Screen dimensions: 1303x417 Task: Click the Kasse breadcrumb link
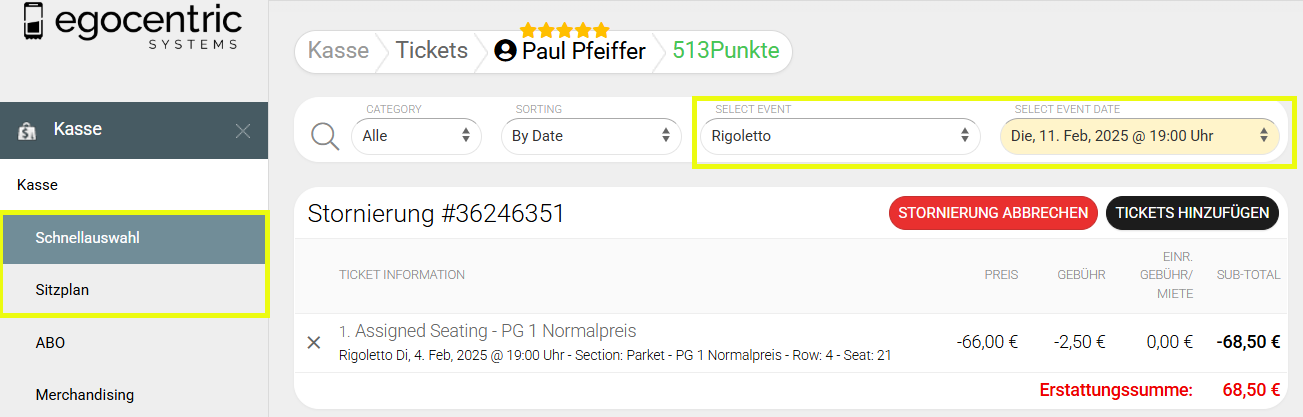(x=338, y=51)
